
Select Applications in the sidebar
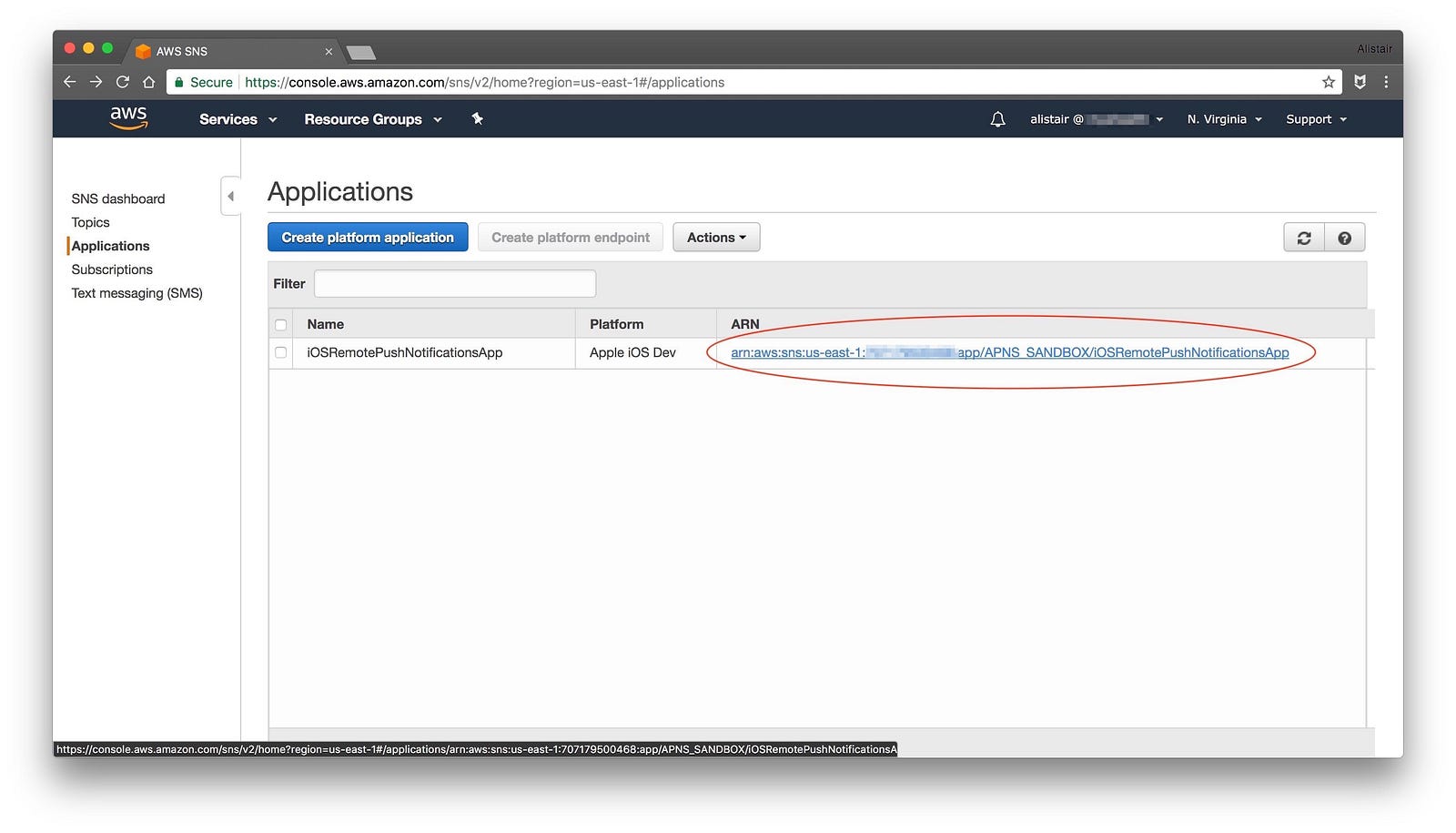pos(110,246)
